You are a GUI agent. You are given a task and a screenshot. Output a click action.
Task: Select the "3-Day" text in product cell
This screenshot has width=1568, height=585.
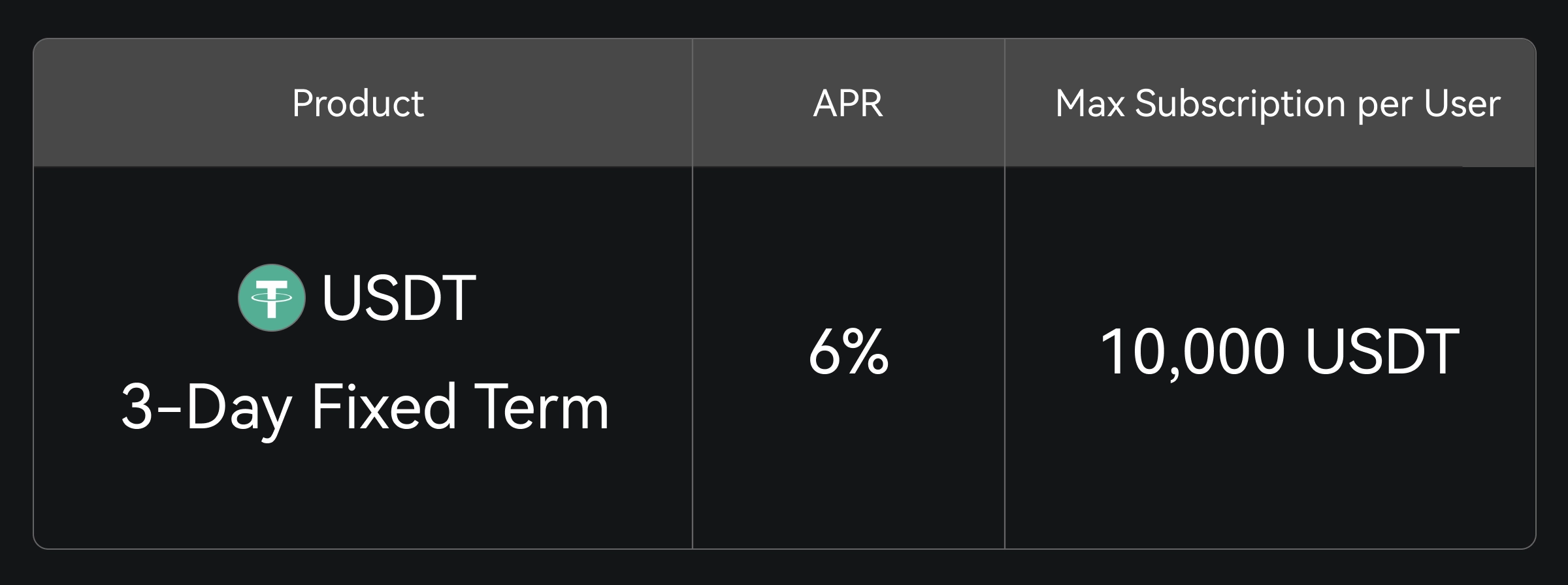pyautogui.click(x=206, y=408)
